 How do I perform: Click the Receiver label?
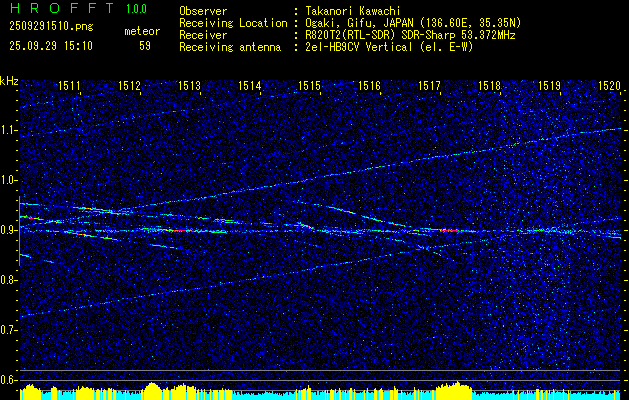(203, 35)
